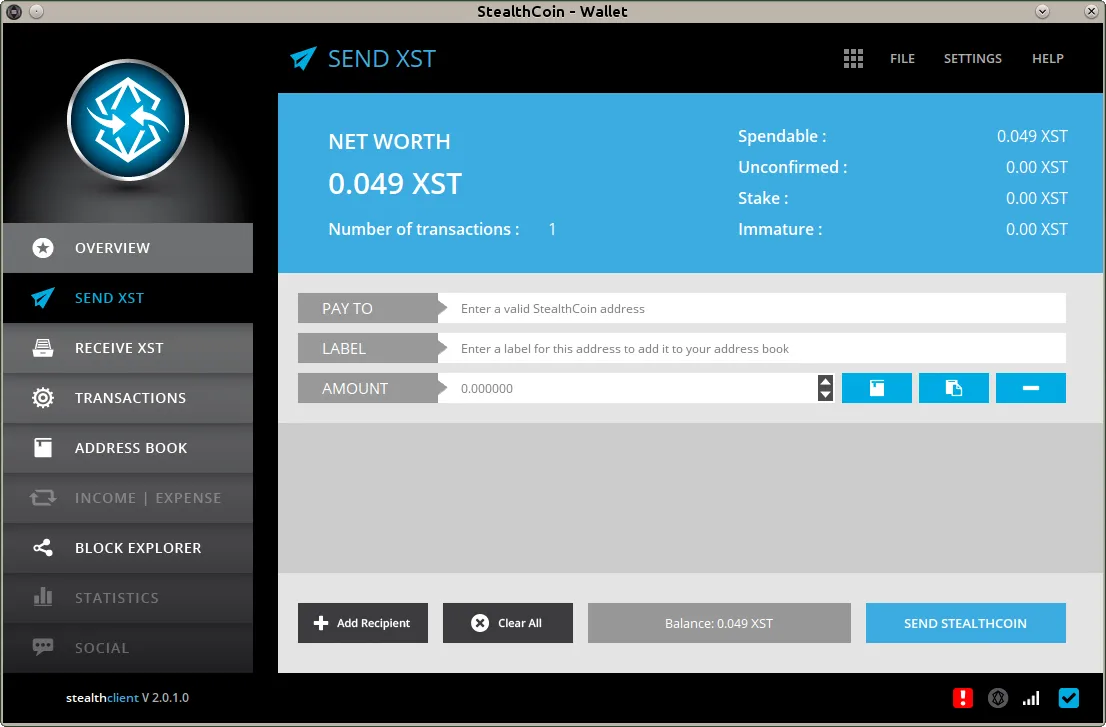
Task: Remove this recipient minus button
Action: [1031, 389]
